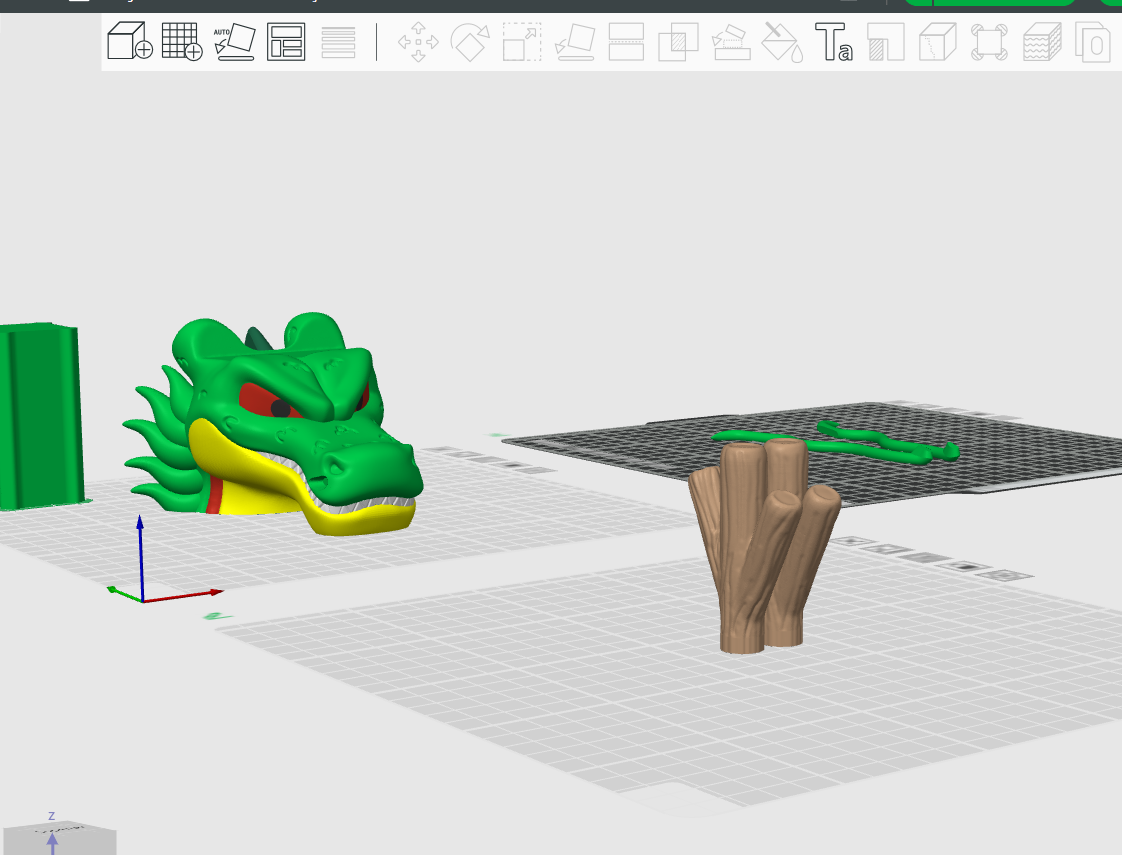Select the wavy Fuzzy skin painting tool
1122x855 pixels.
(x=1041, y=41)
